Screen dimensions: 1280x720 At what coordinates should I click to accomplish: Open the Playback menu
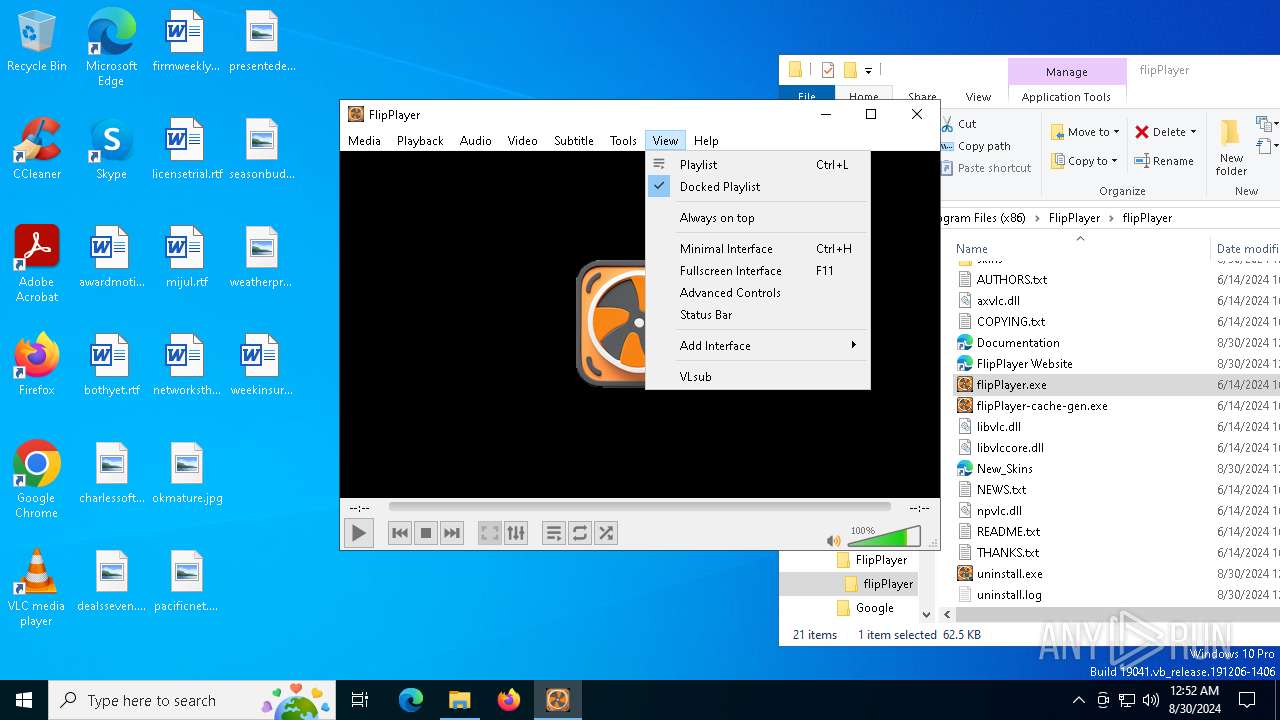click(420, 141)
